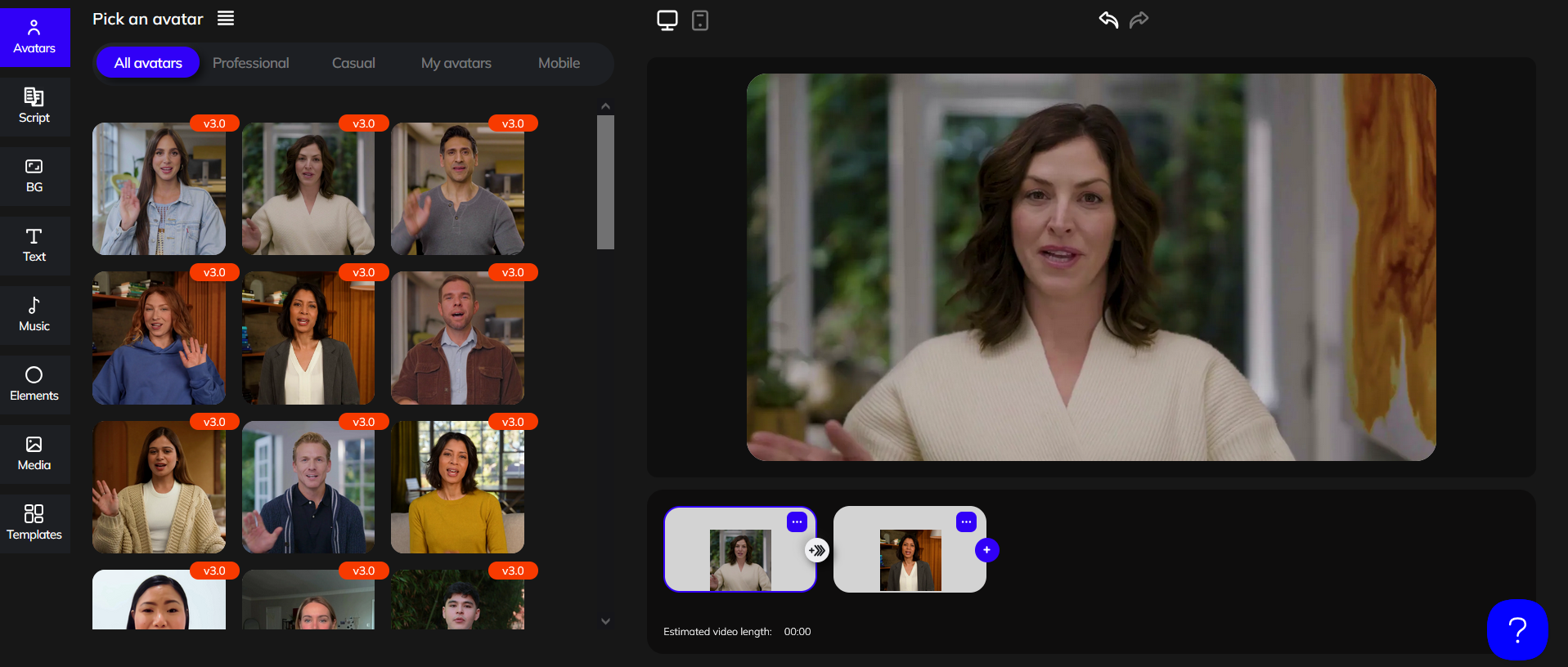Pick the avatar woman in gray blazer
The width and height of the screenshot is (1568, 667).
(308, 338)
